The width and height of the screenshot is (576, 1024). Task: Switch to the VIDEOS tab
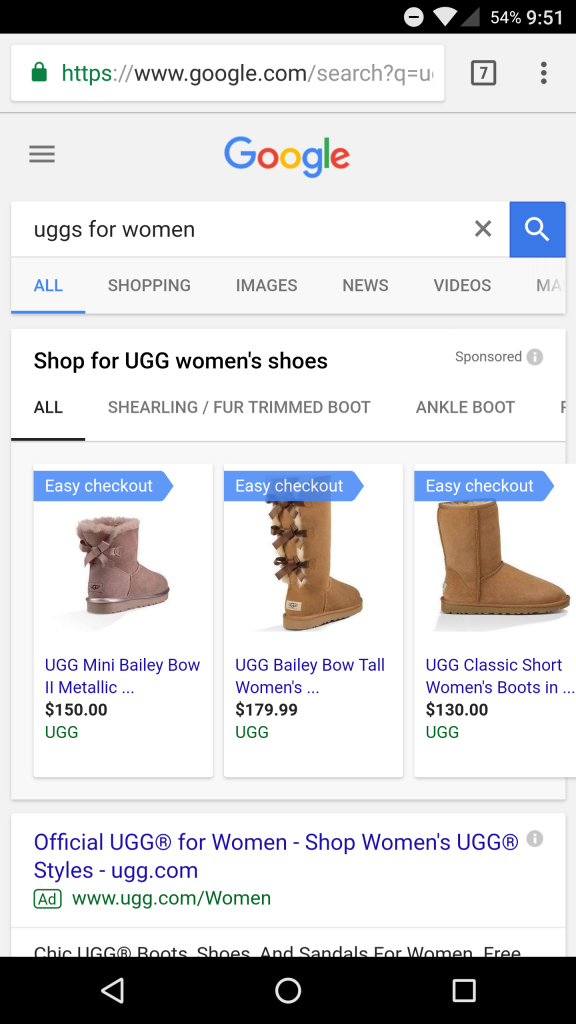[462, 285]
